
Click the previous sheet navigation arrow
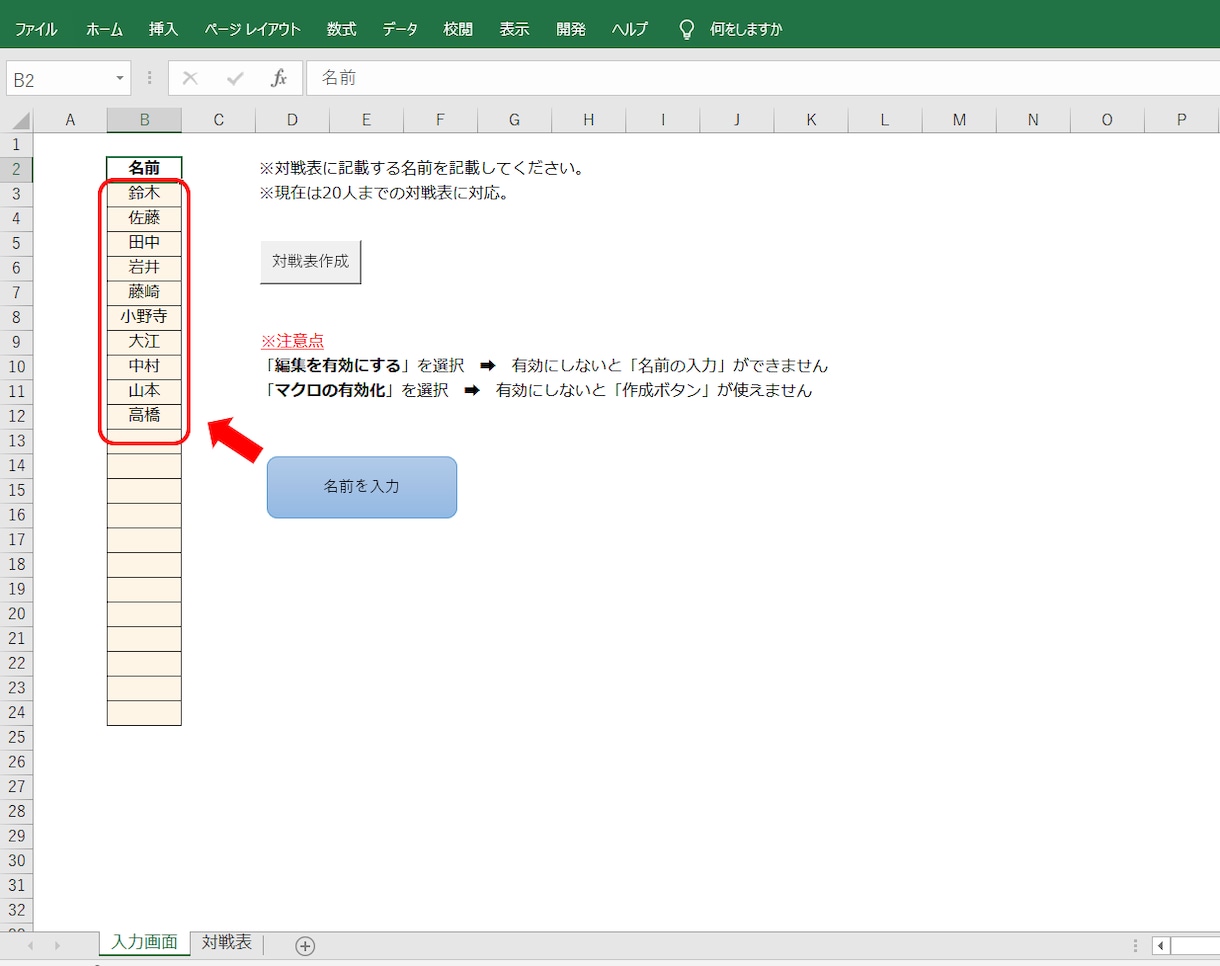[x=30, y=946]
